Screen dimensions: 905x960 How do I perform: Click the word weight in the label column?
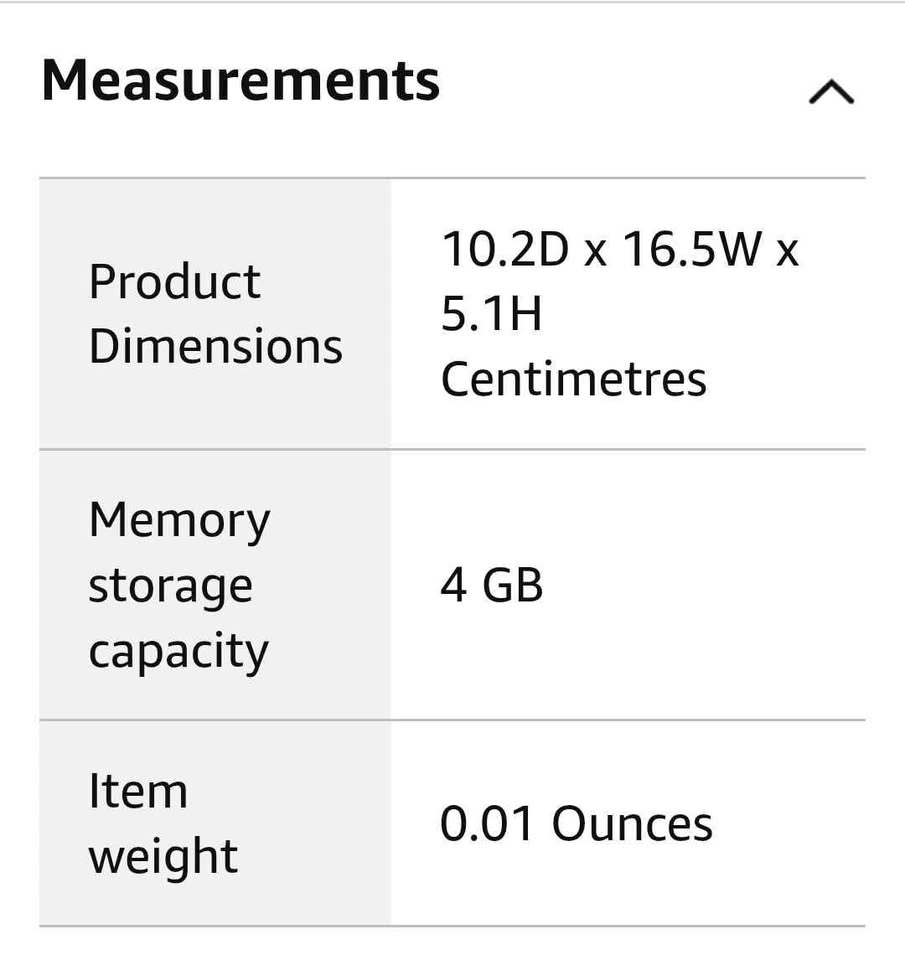click(163, 857)
